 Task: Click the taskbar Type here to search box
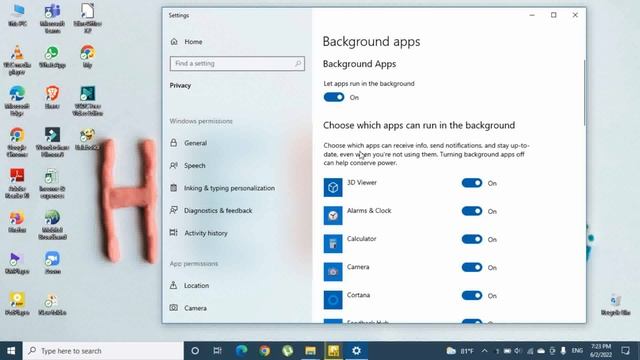pyautogui.click(x=103, y=351)
